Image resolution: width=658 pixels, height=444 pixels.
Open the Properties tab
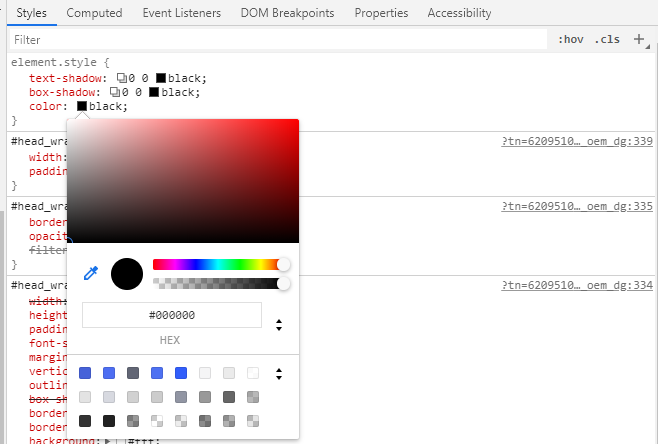point(381,13)
